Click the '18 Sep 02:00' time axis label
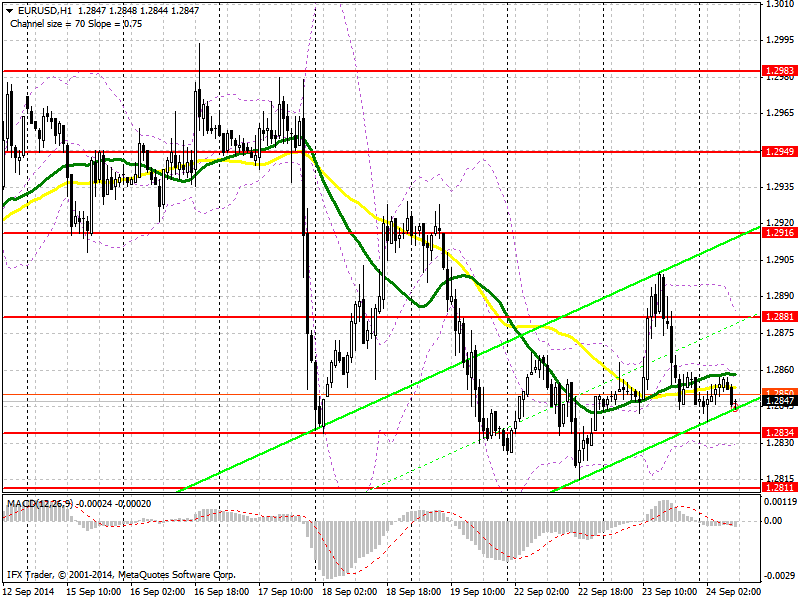The height and width of the screenshot is (600, 800). click(x=349, y=592)
